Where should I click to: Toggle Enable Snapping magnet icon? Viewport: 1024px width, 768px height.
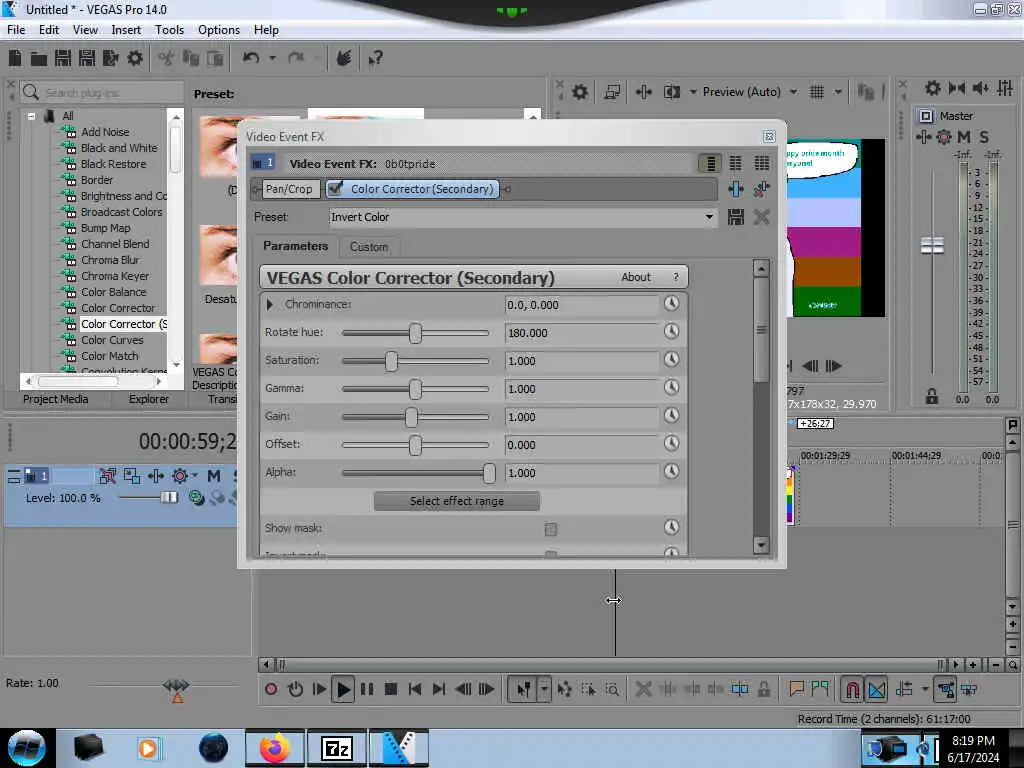pyautogui.click(x=852, y=689)
